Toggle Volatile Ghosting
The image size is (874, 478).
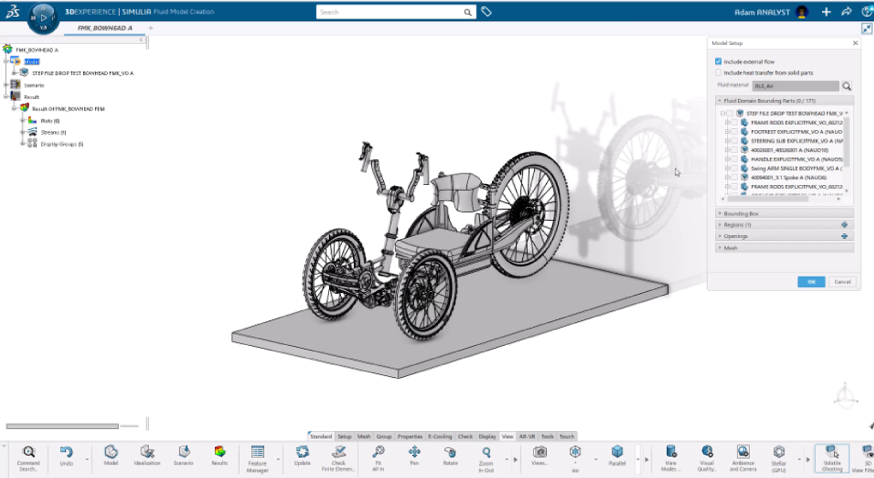click(832, 458)
